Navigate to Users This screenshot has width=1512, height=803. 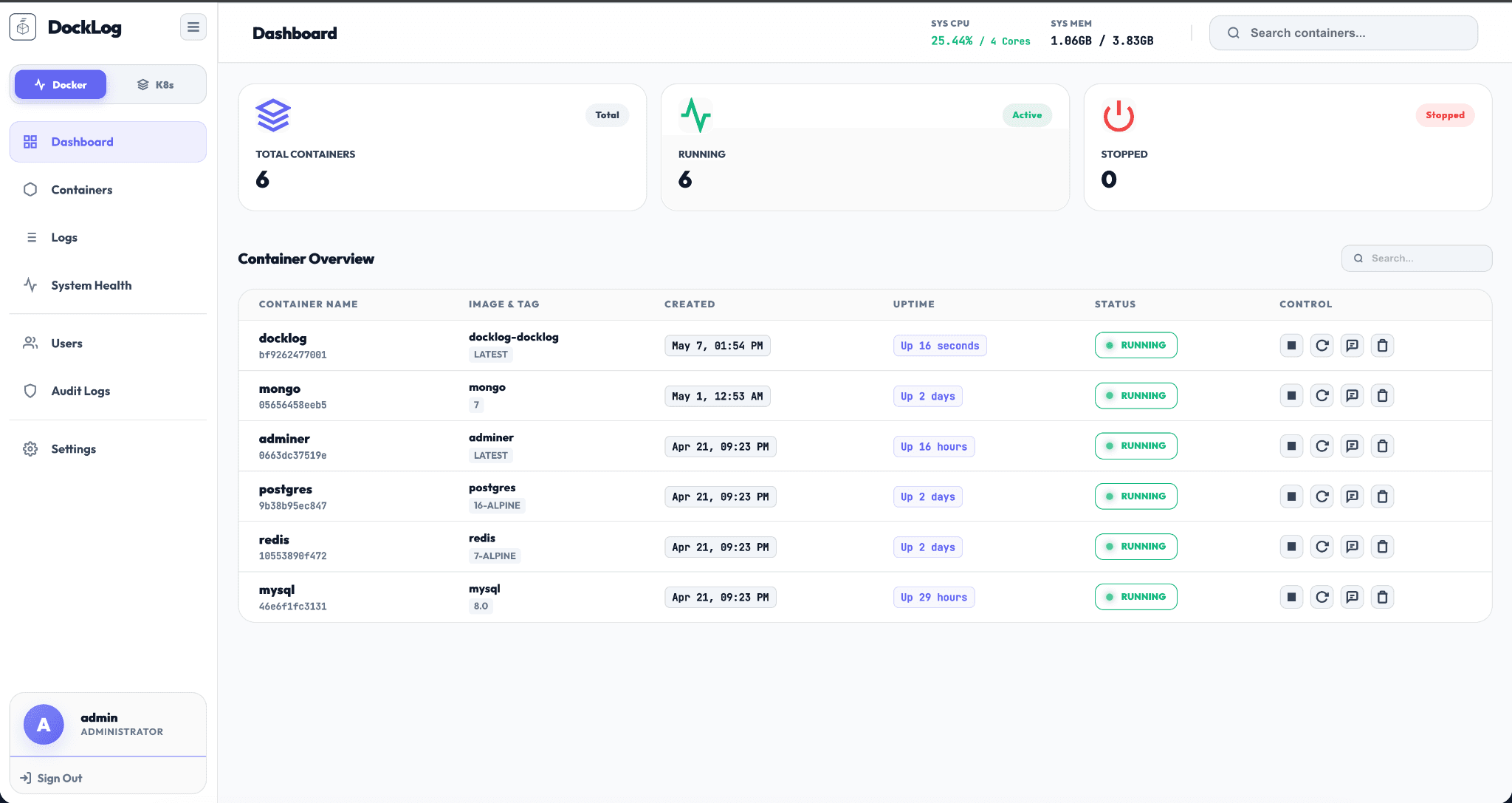point(108,343)
